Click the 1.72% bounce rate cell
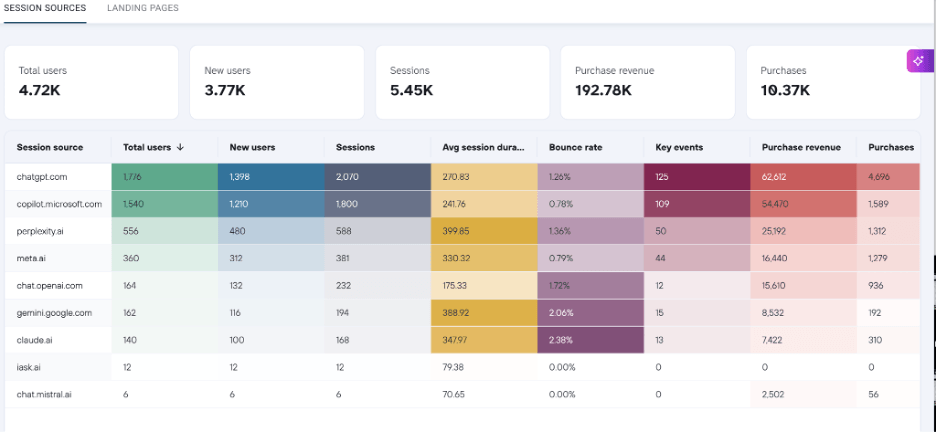 point(590,286)
